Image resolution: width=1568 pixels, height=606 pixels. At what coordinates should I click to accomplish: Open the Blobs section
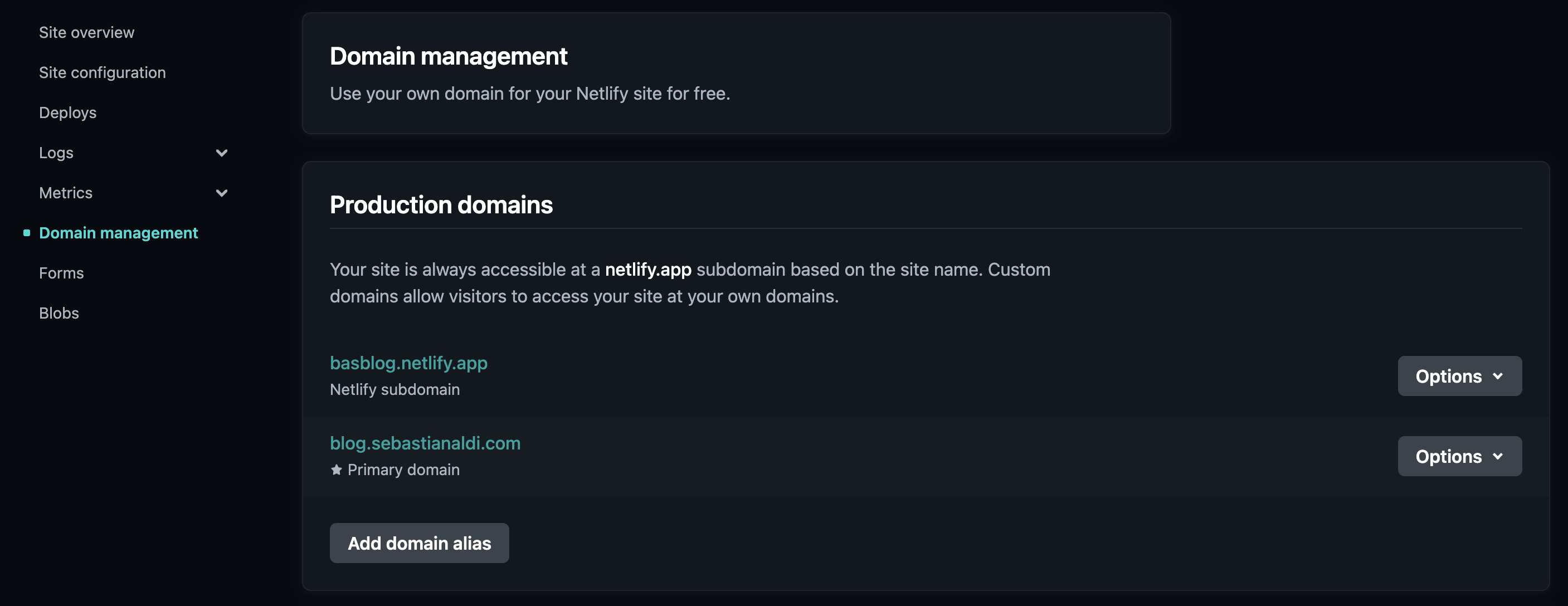pos(59,312)
